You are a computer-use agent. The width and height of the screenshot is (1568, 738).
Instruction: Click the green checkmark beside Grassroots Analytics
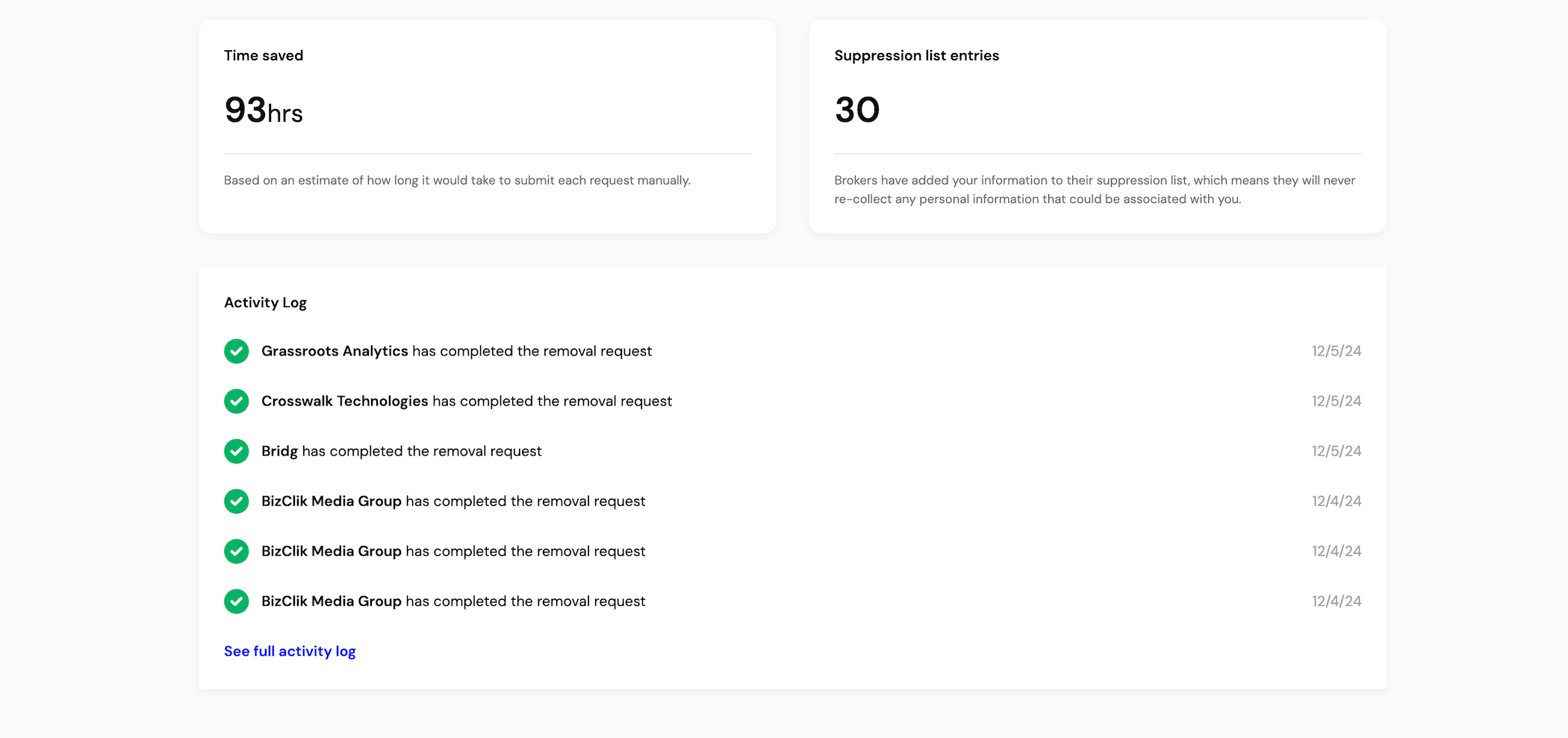coord(236,351)
